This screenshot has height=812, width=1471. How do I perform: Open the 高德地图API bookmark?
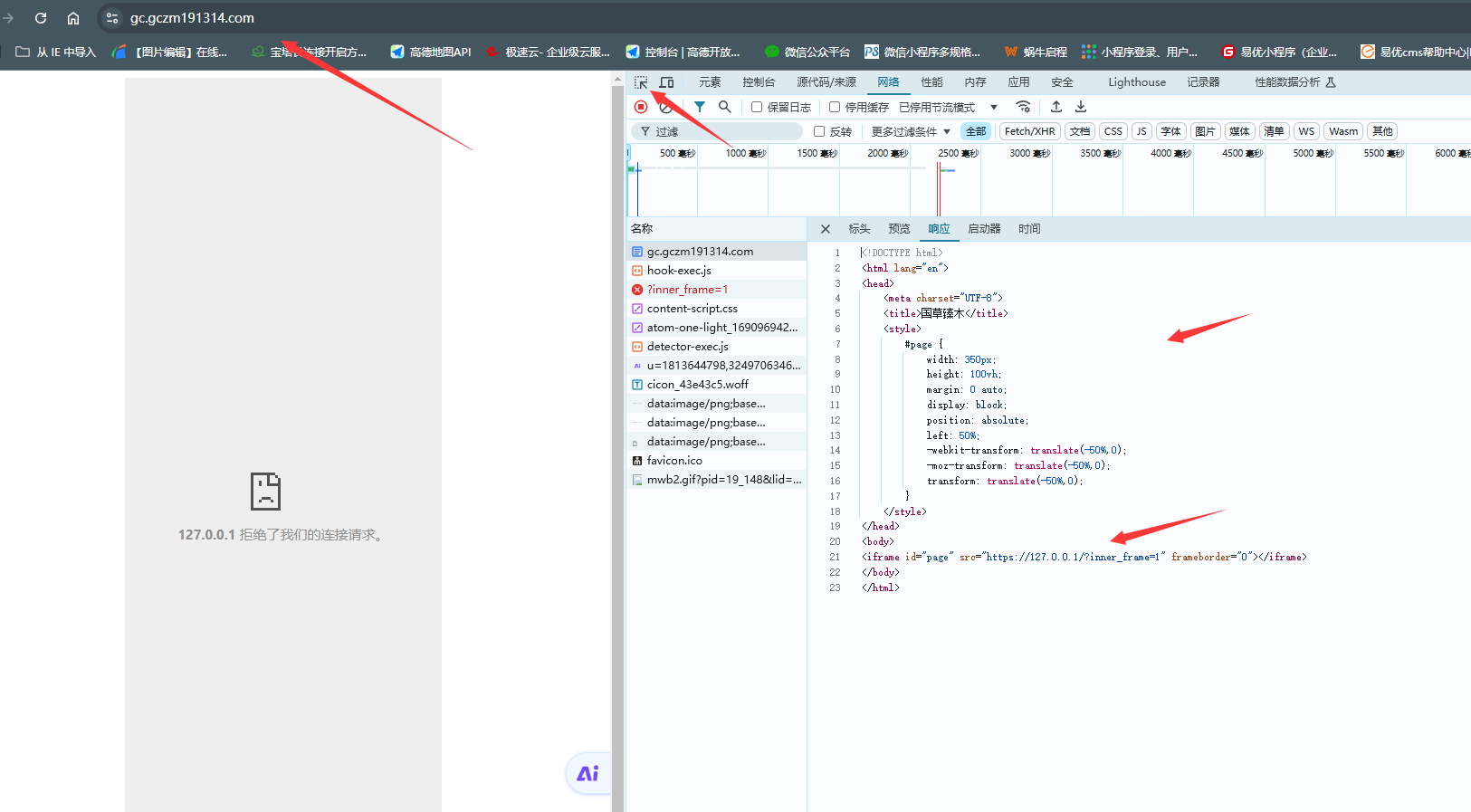pos(431,52)
